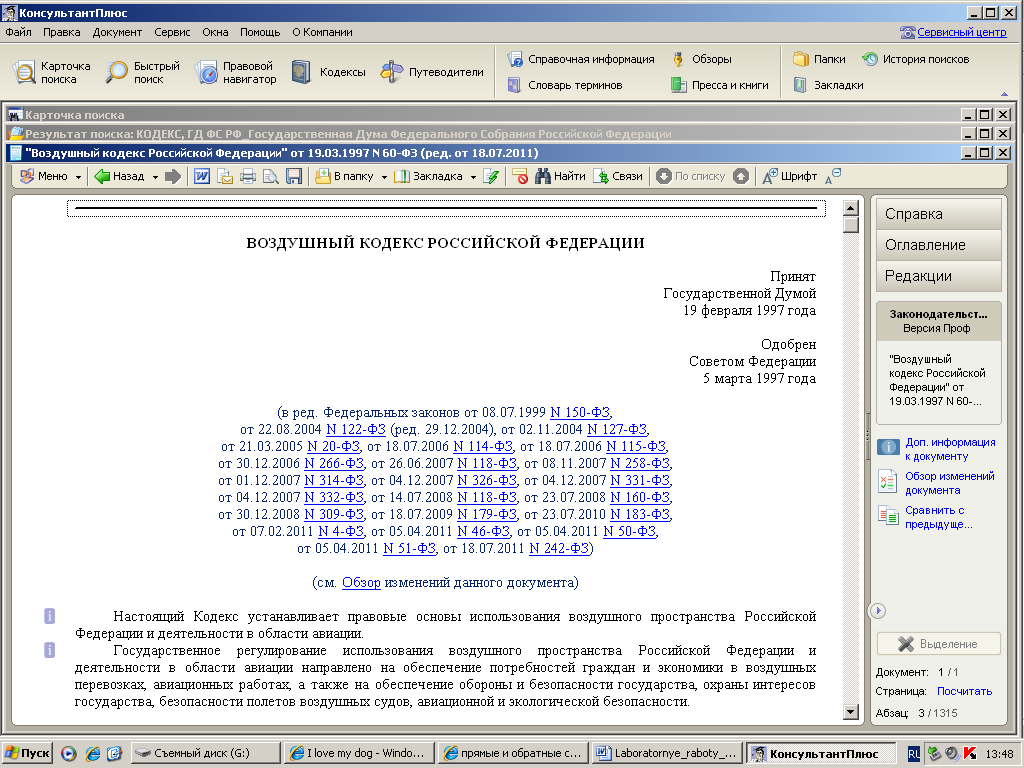Switch to Справка tab
The image size is (1024, 768).
(938, 214)
